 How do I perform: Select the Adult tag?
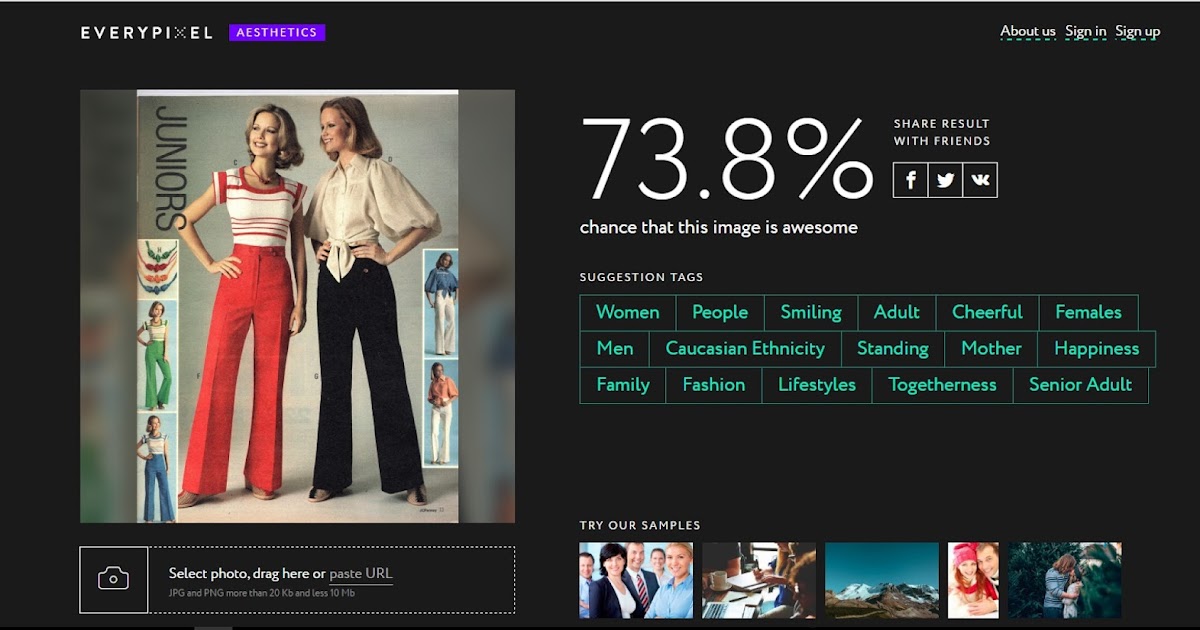pyautogui.click(x=897, y=312)
